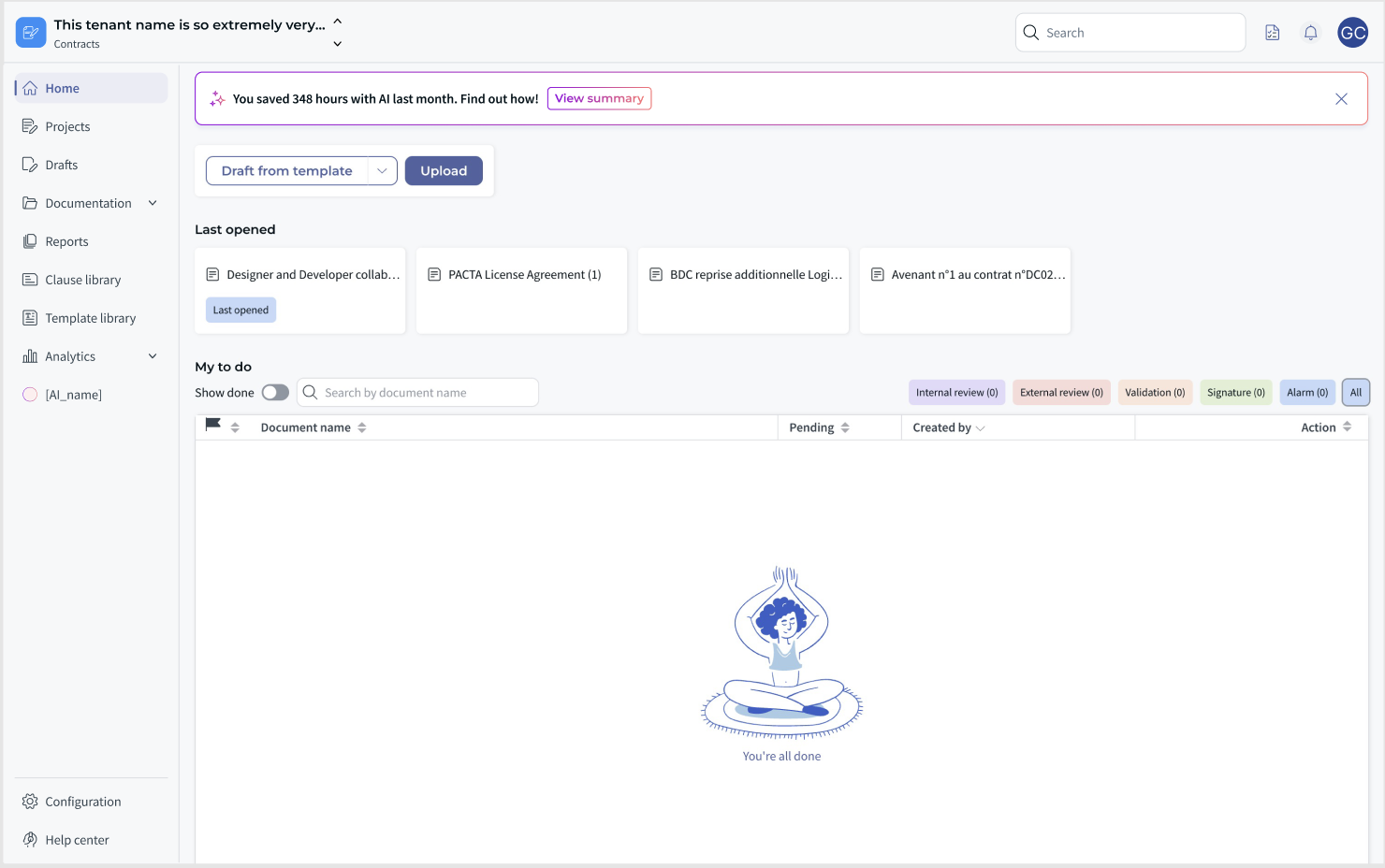Click the [AI_name] circle icon

[x=30, y=395]
